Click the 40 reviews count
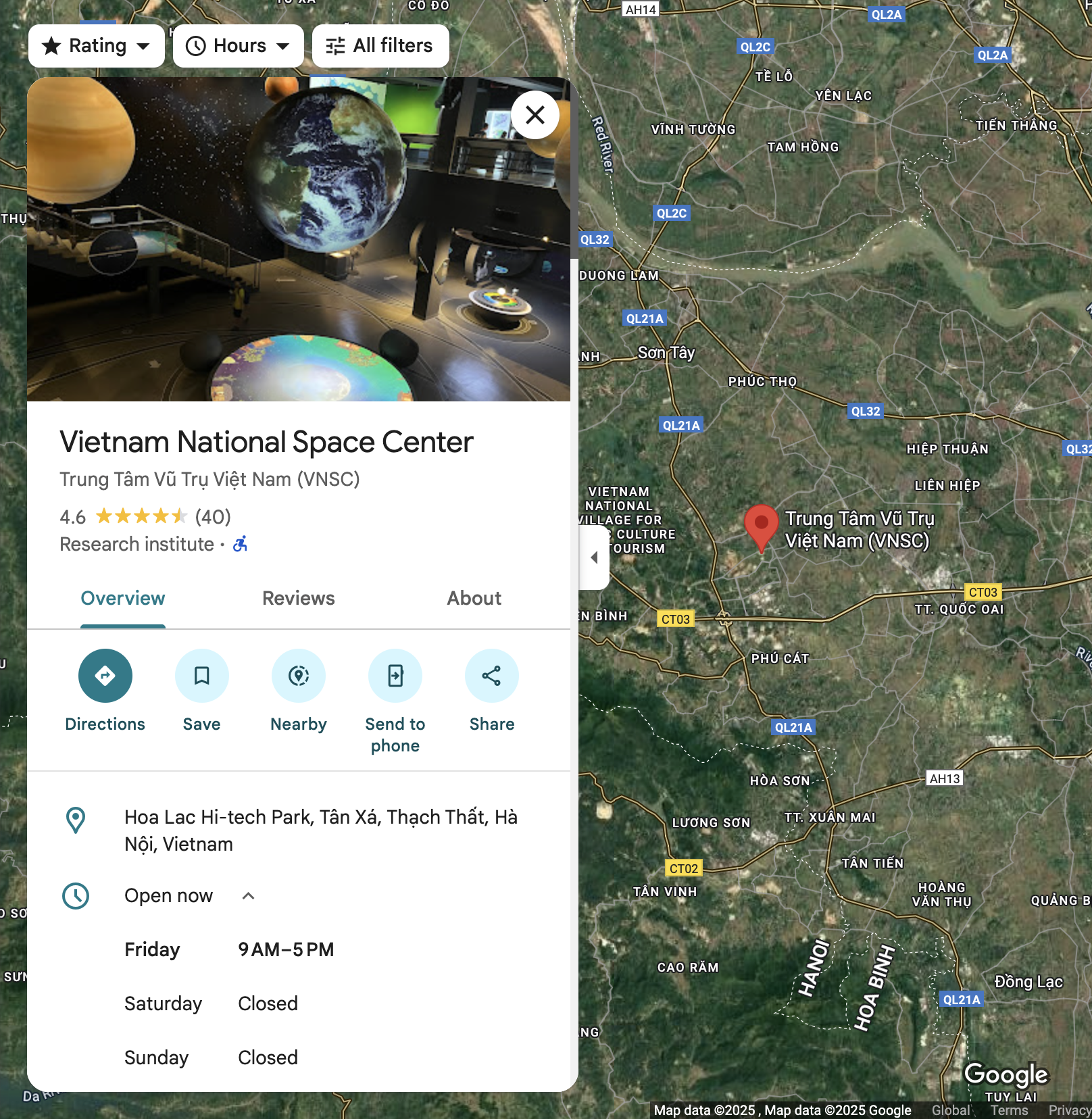Screen dimensions: 1092x1119 click(213, 517)
